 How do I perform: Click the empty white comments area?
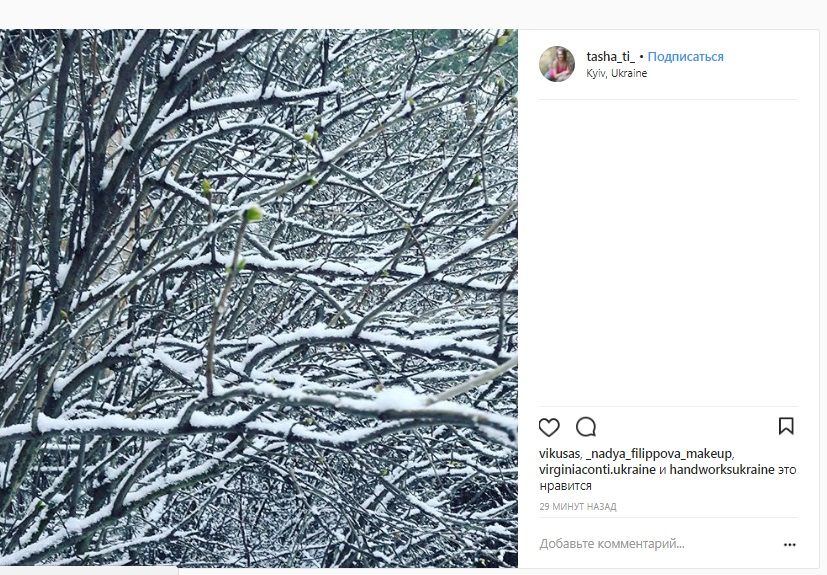pyautogui.click(x=668, y=250)
